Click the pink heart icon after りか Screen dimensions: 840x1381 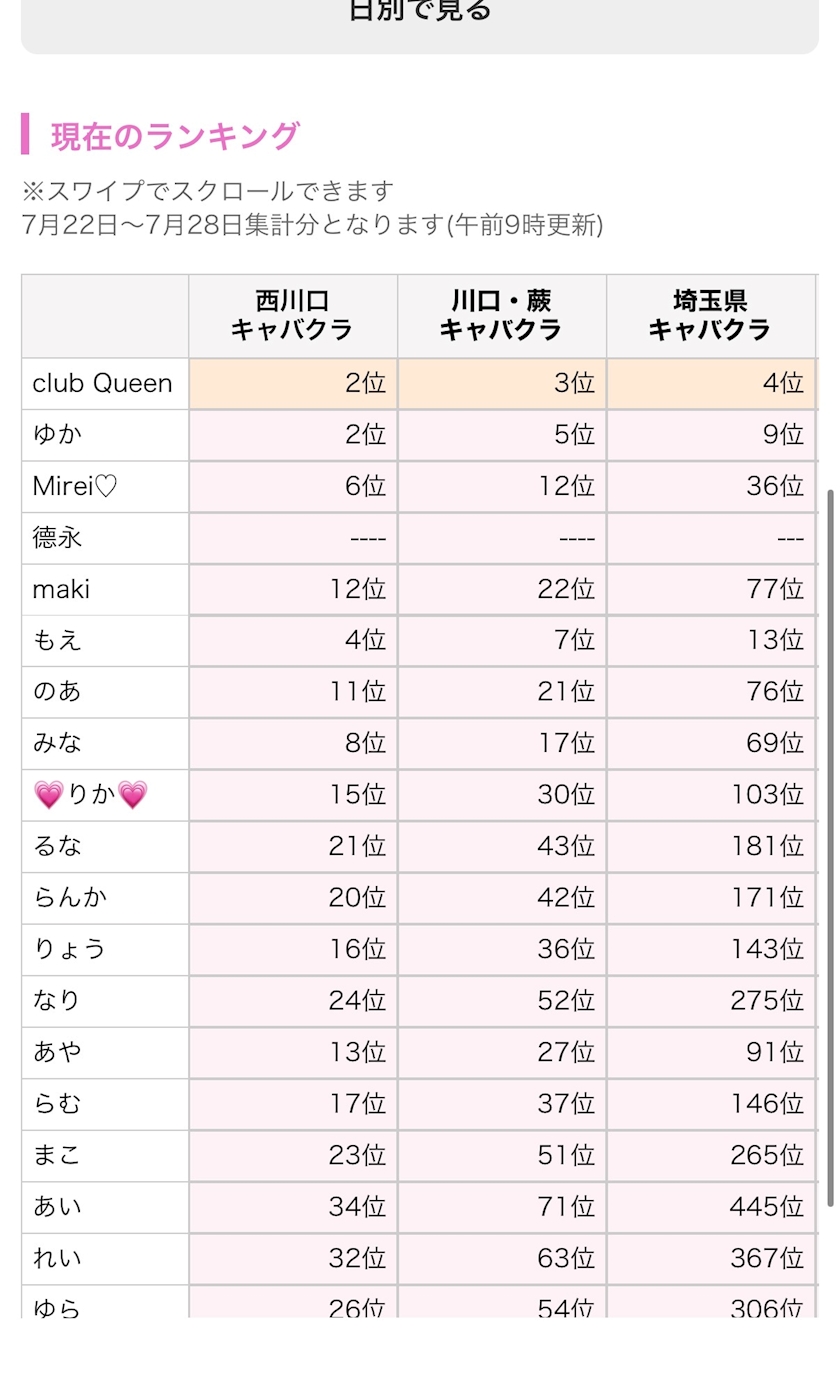point(133,796)
